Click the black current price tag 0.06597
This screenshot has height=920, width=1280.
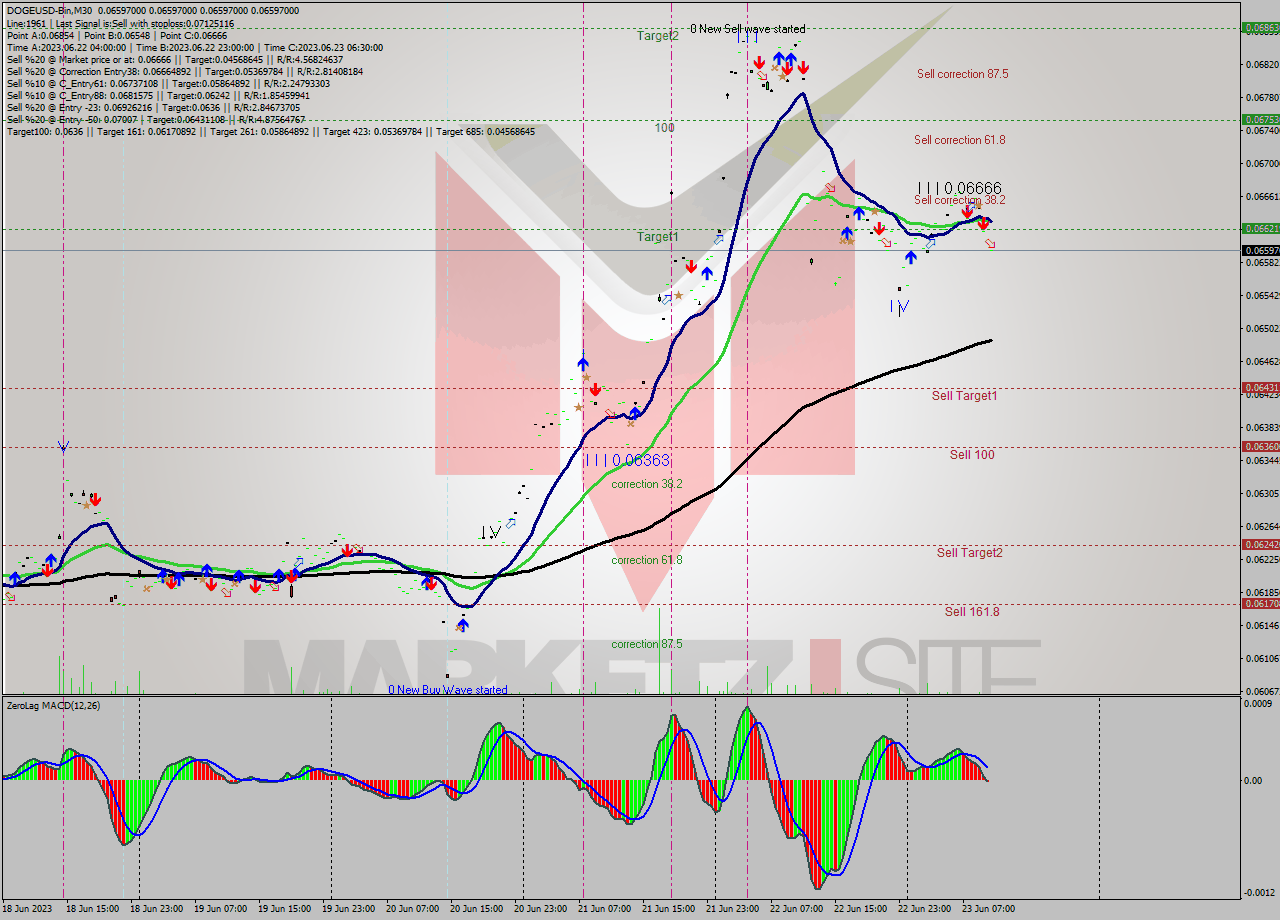point(1260,250)
